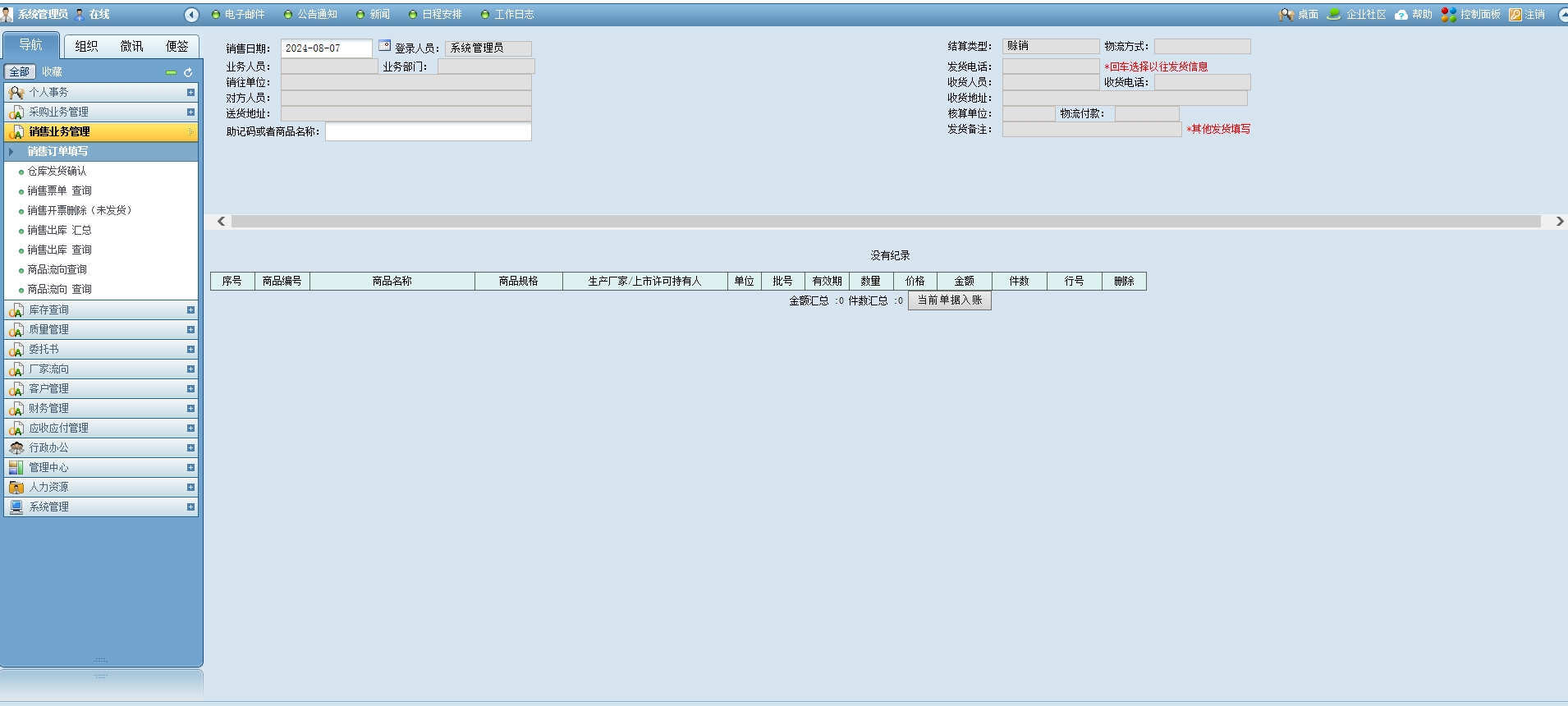Open 销售出库 查询 menu item
The image size is (1568, 706).
click(x=59, y=250)
